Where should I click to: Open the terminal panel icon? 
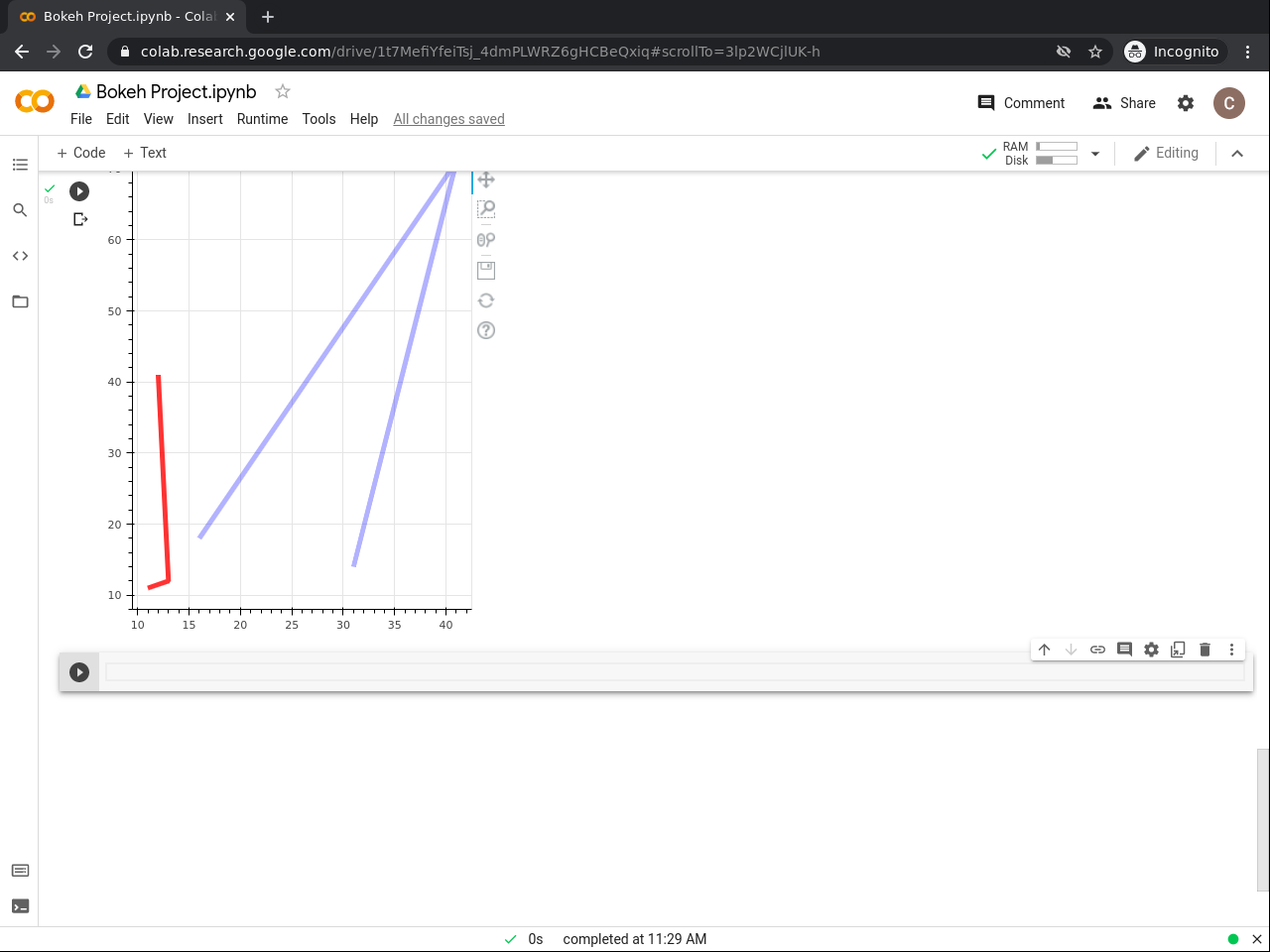pyautogui.click(x=20, y=906)
